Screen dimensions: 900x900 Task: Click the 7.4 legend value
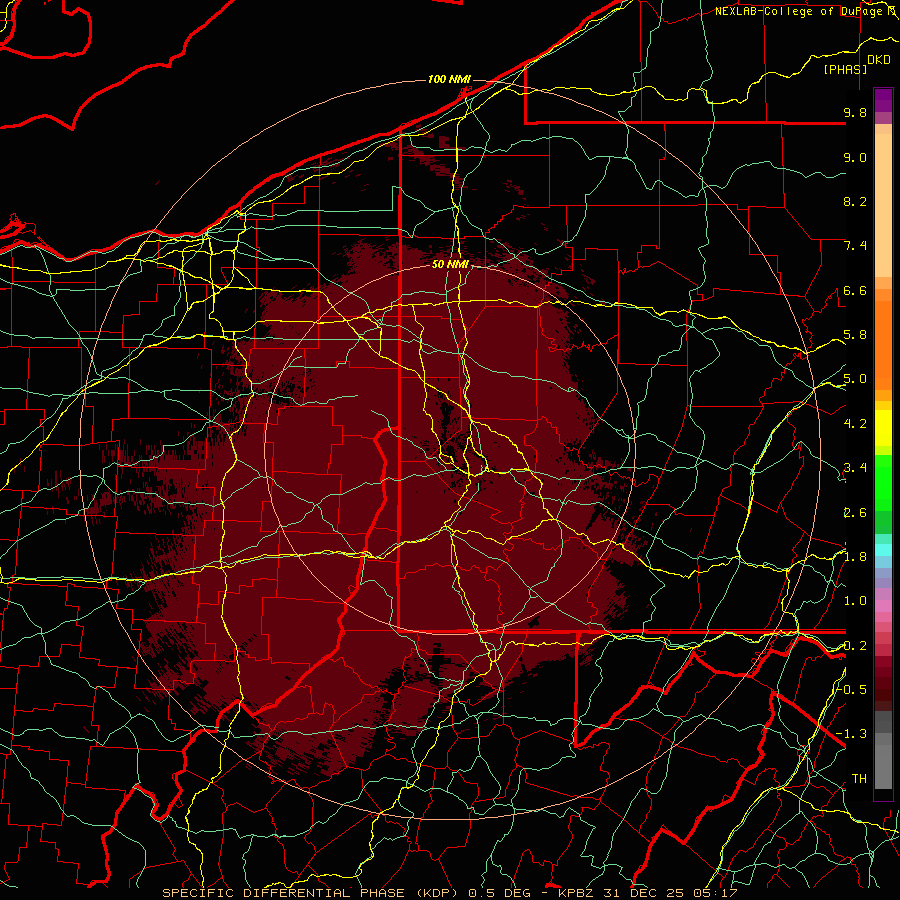click(855, 246)
